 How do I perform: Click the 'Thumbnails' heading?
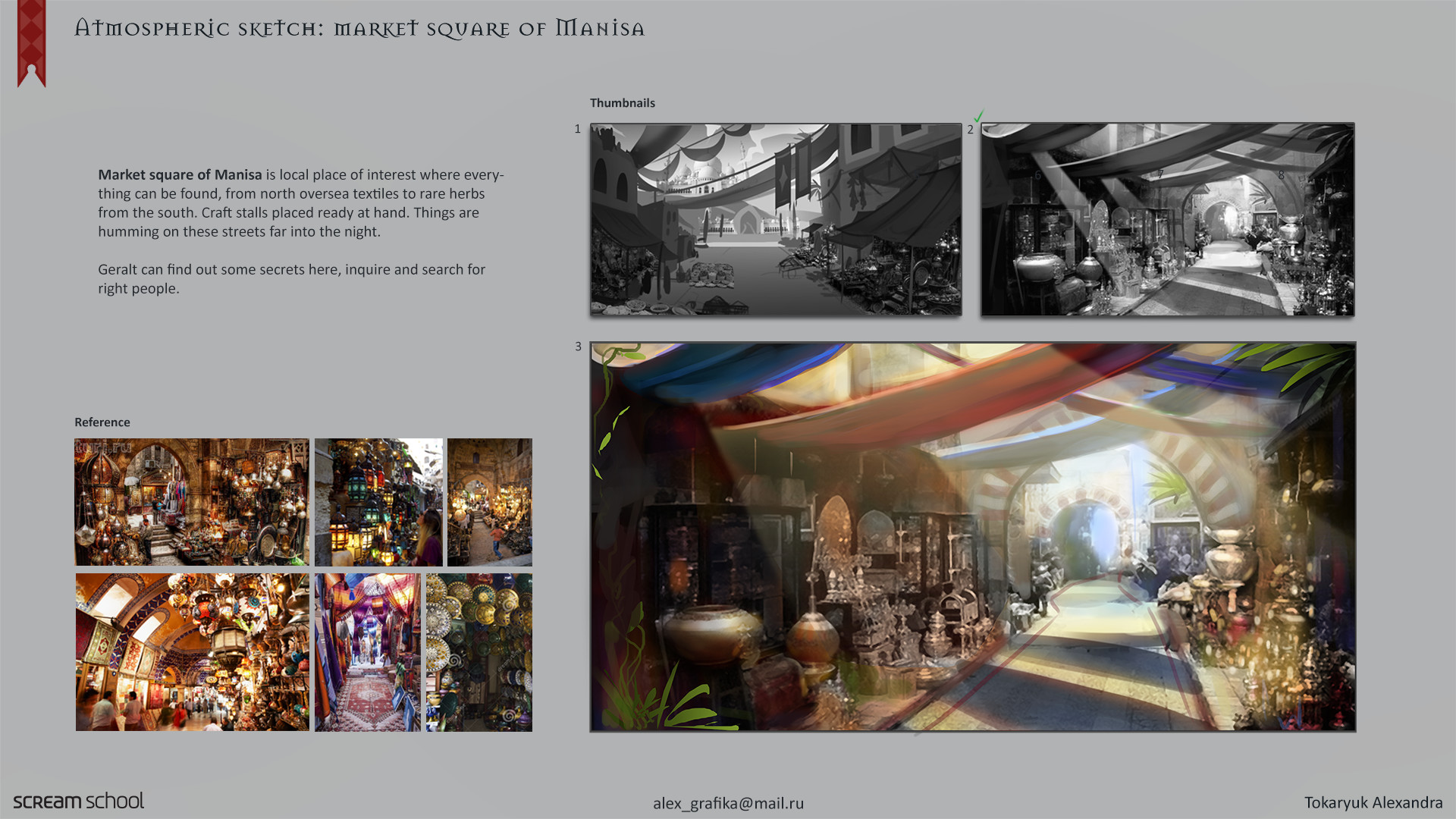[623, 103]
